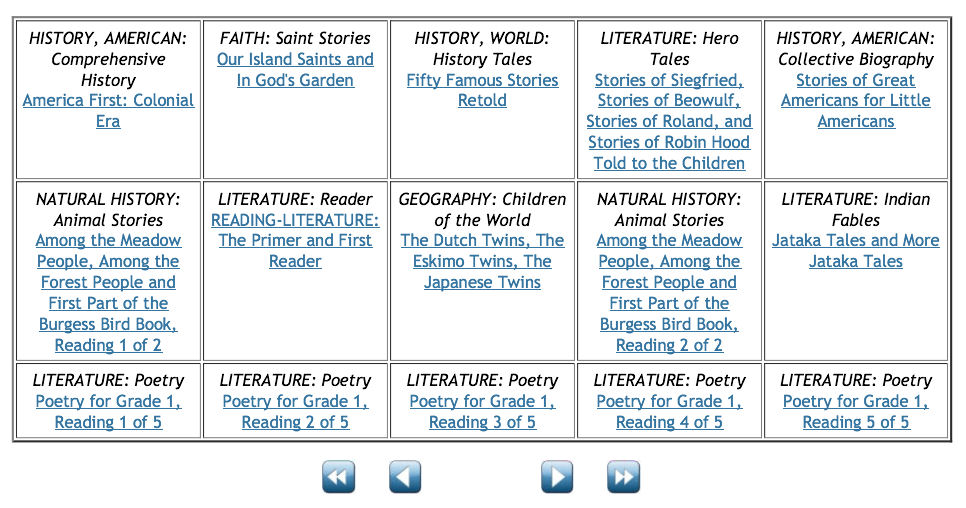
Task: Open Our Island Saints and In God's Garden
Action: pos(295,70)
